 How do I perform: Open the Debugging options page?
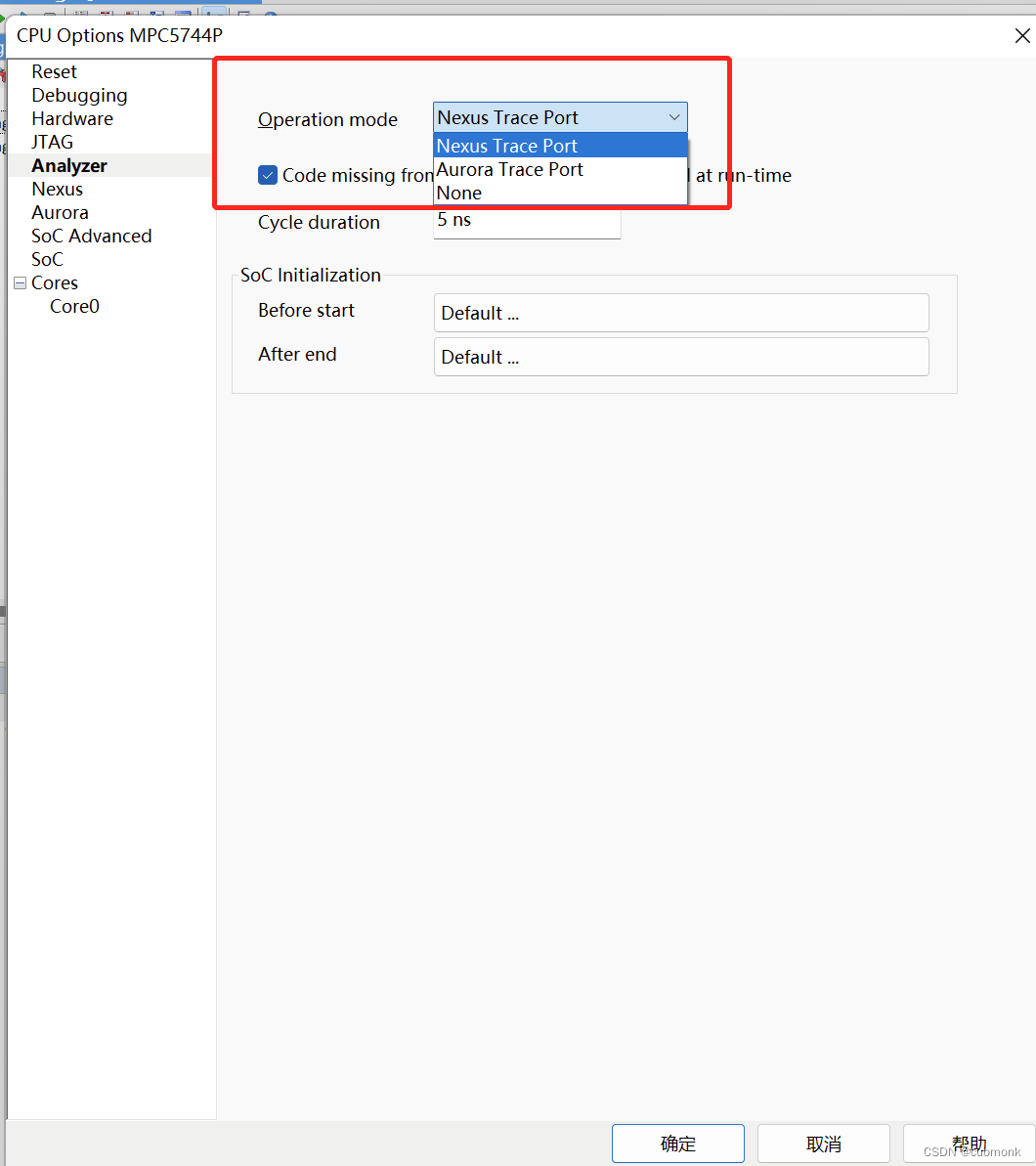[x=79, y=95]
